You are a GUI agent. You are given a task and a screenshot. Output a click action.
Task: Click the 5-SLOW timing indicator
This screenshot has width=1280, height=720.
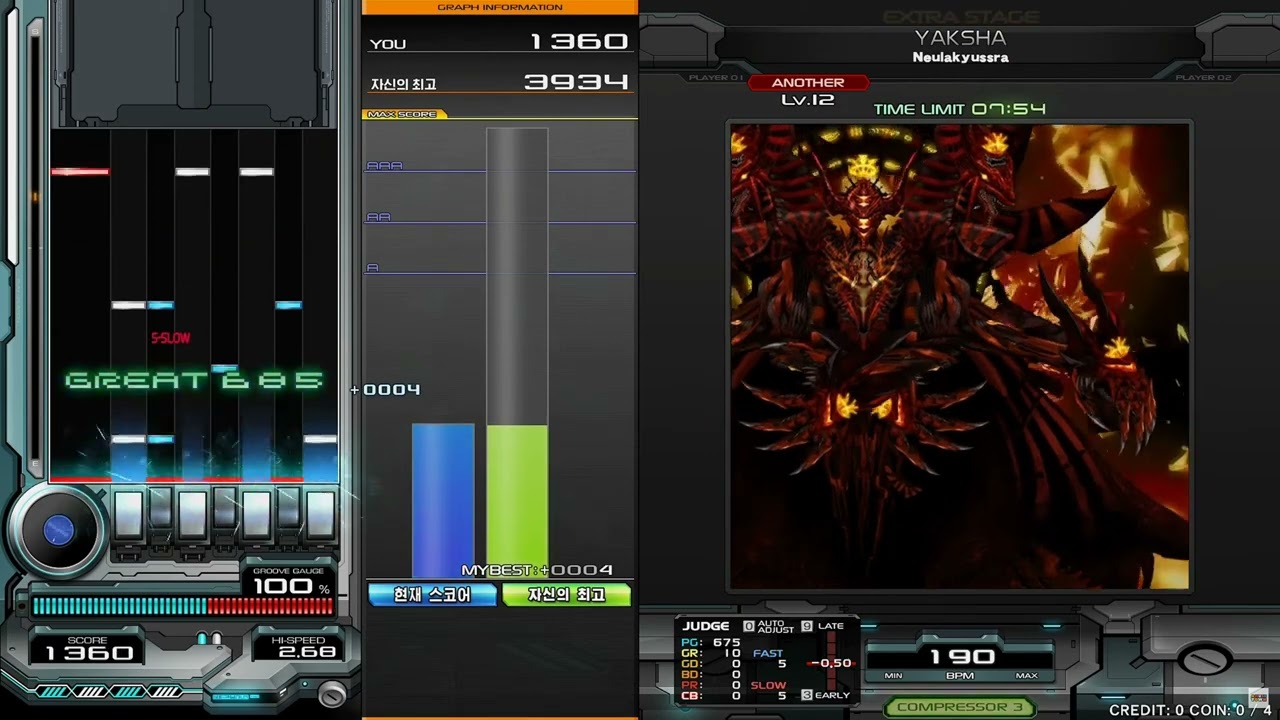point(170,338)
